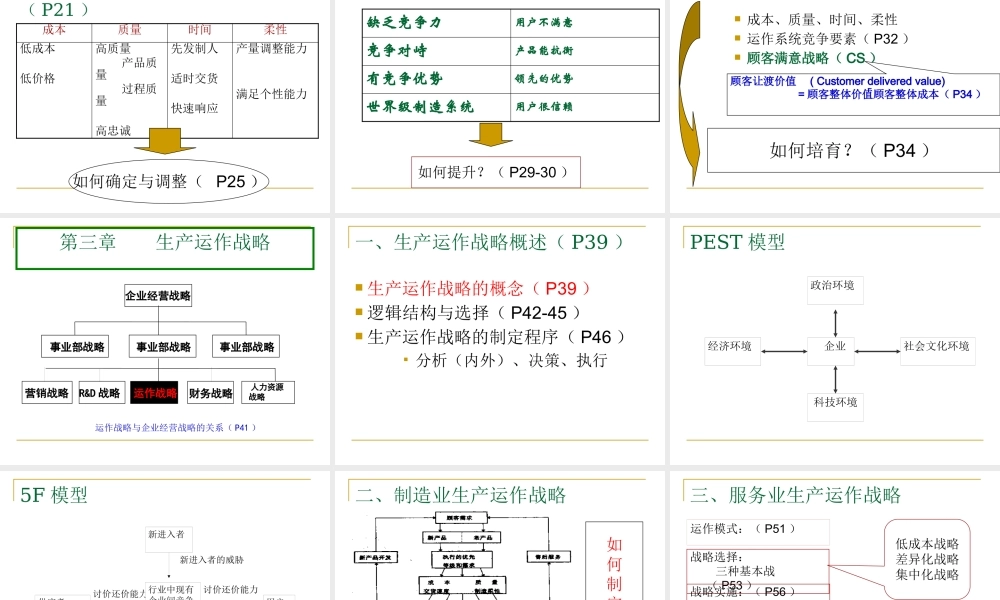Click the 运作战略与企业经营战略的关系（P41）caption

click(176, 428)
